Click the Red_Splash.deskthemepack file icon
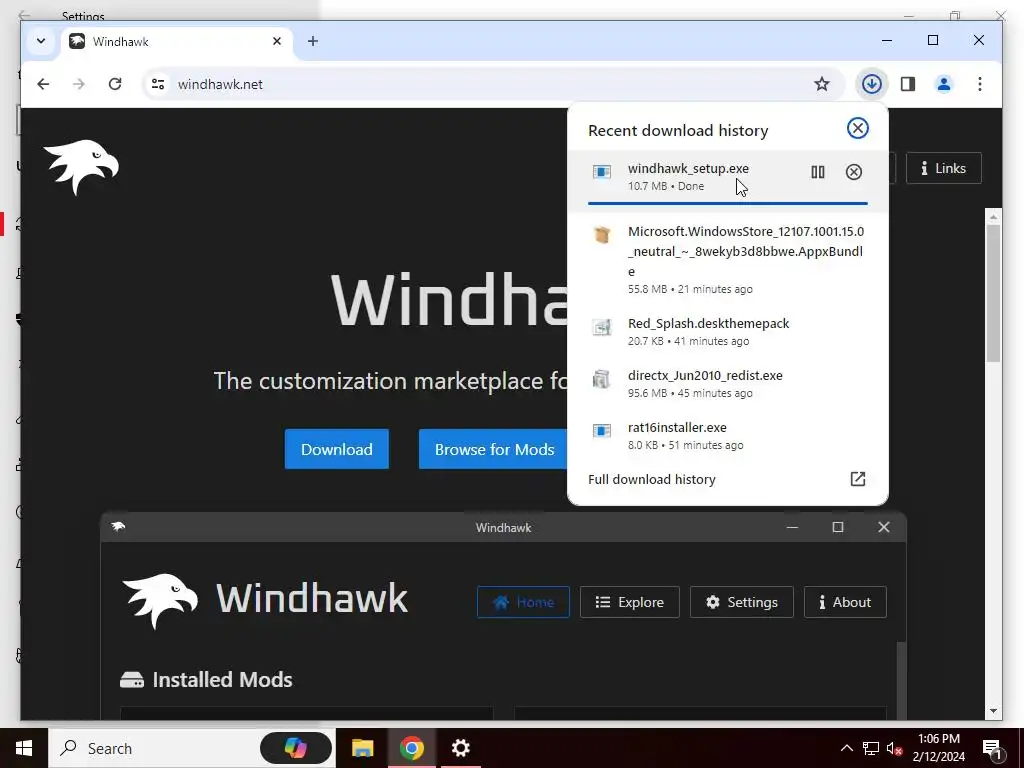 coord(601,327)
